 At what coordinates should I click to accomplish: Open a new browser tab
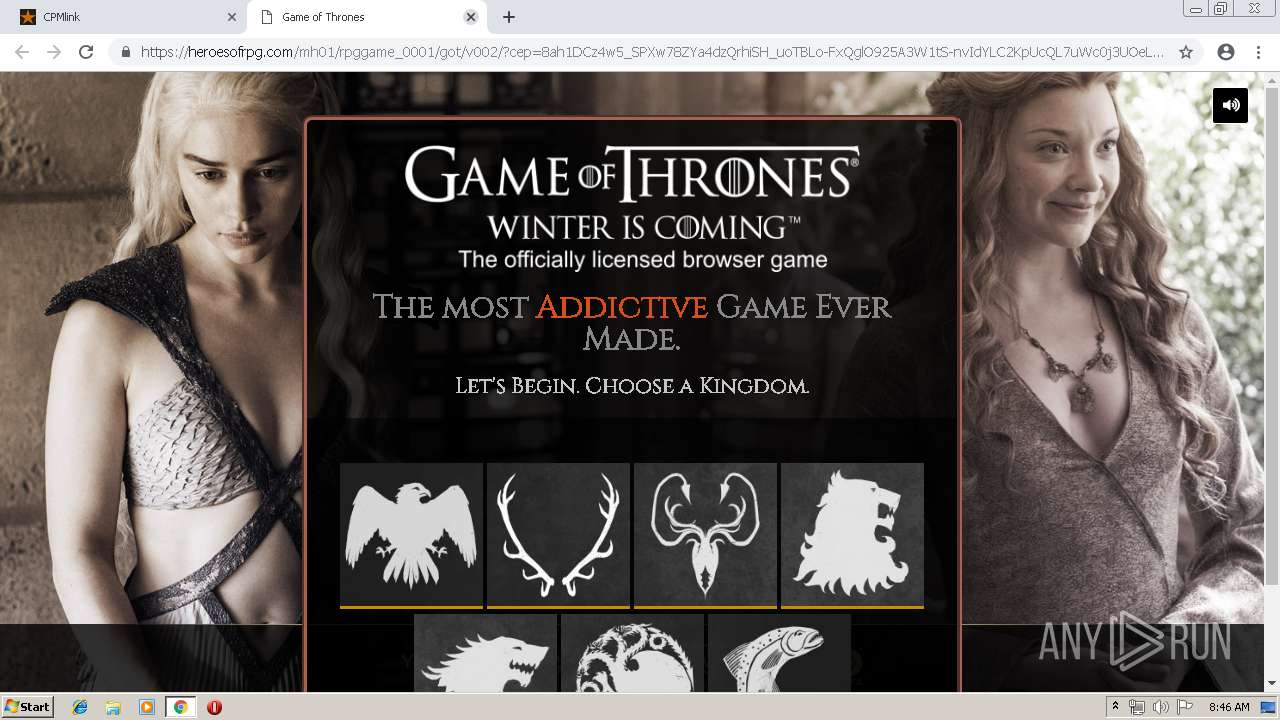click(508, 17)
